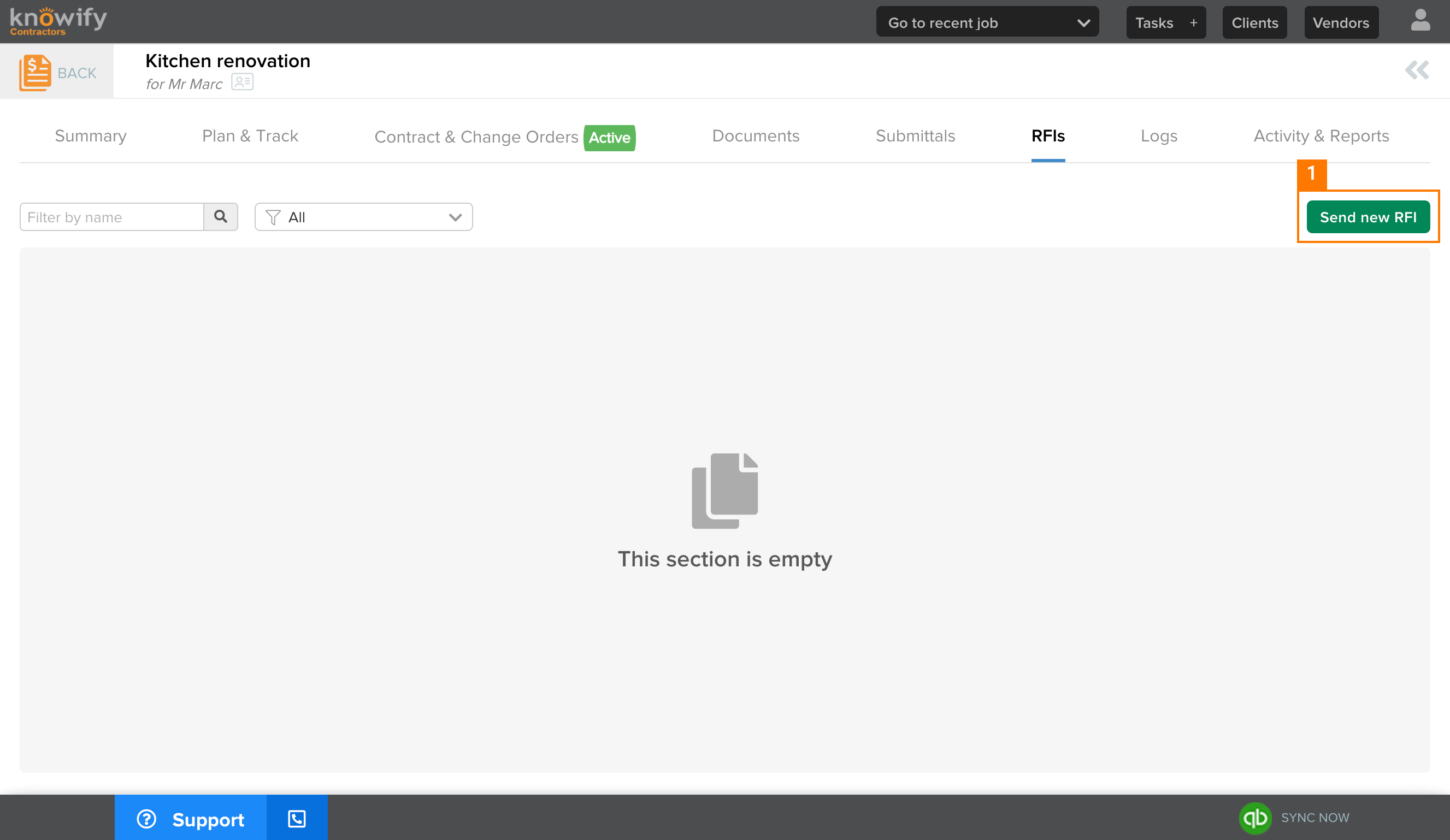The height and width of the screenshot is (840, 1450).
Task: Click the Active status badge
Action: click(609, 138)
